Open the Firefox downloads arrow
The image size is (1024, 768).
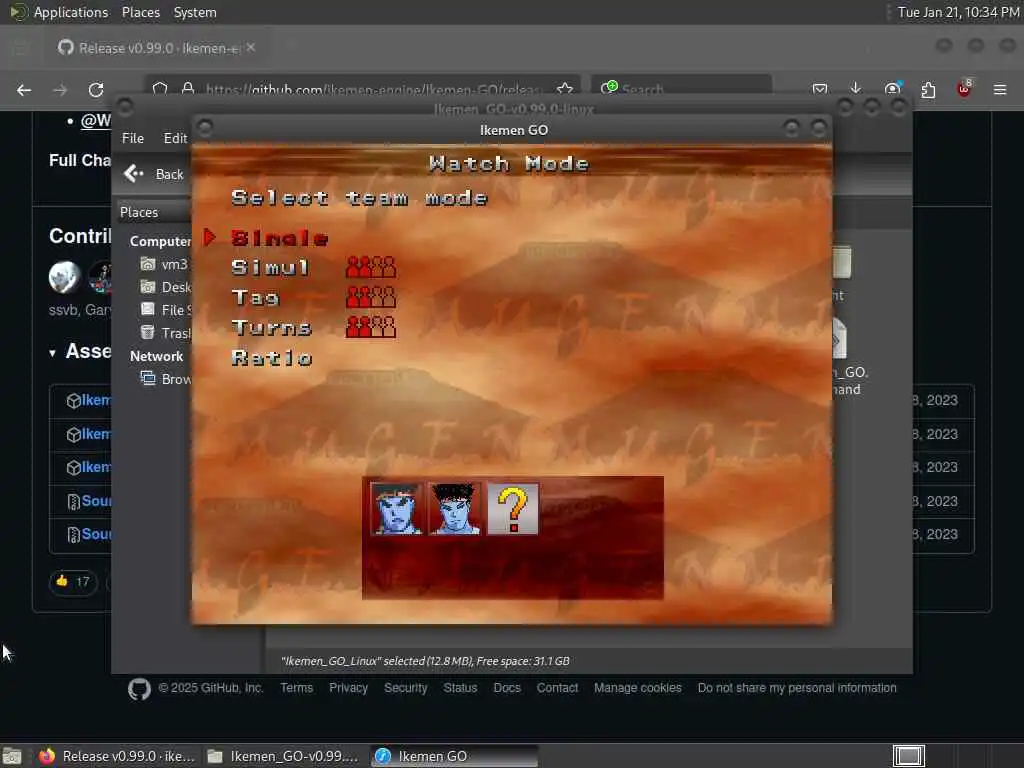pos(856,89)
